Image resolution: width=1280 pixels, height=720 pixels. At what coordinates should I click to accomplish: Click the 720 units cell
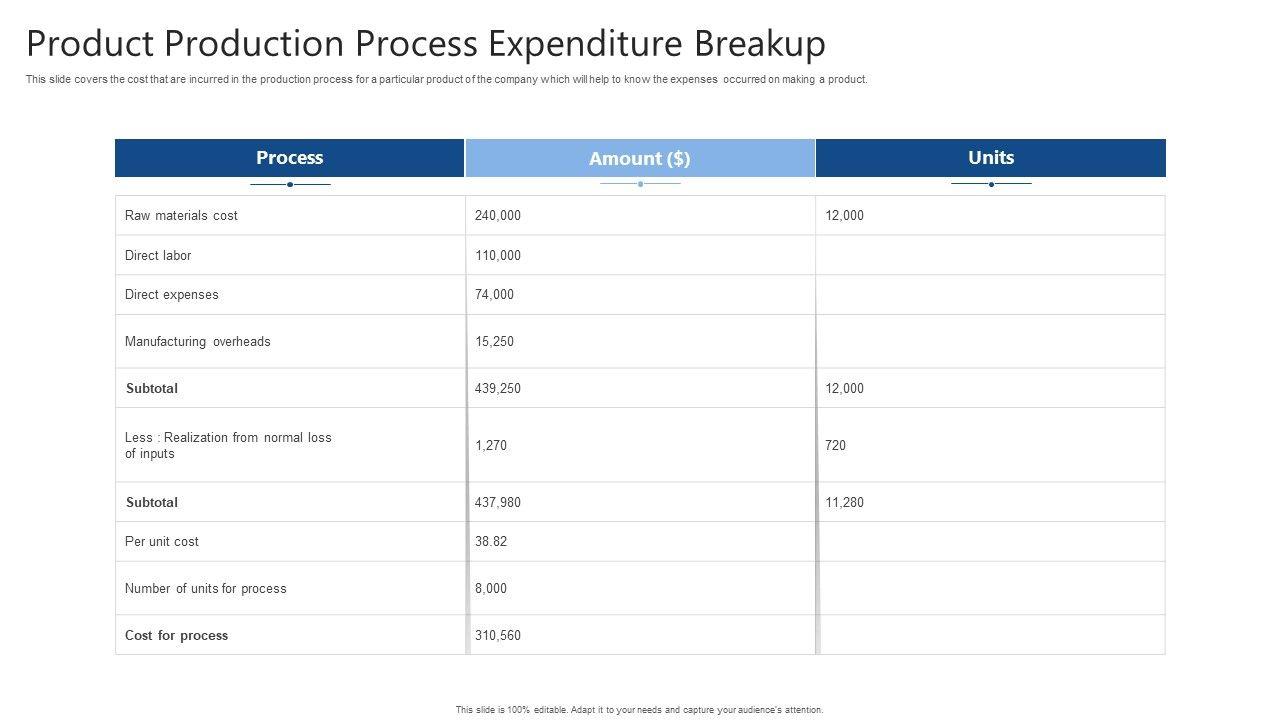[835, 446]
